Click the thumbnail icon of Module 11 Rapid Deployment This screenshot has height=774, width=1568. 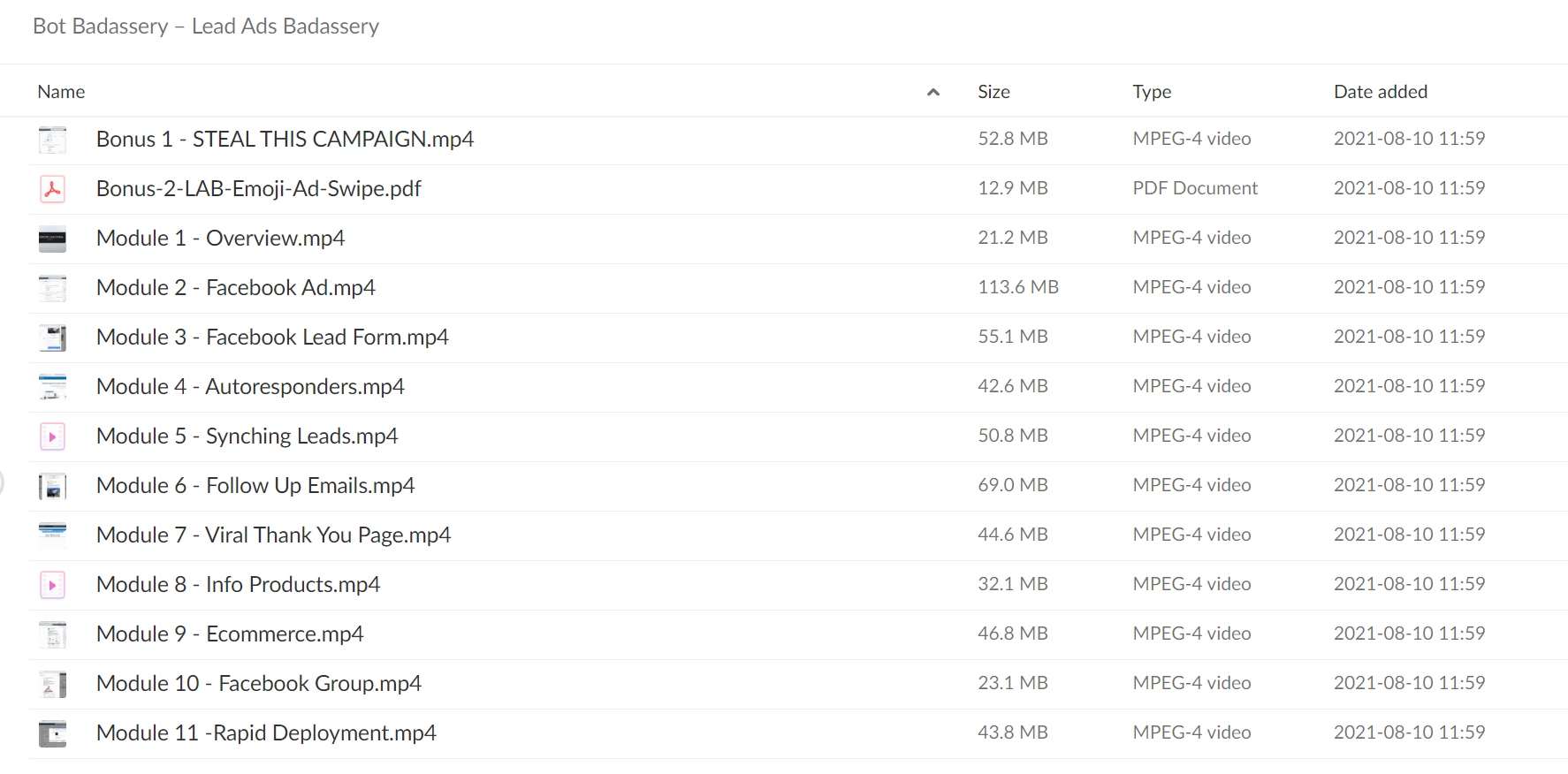(52, 733)
